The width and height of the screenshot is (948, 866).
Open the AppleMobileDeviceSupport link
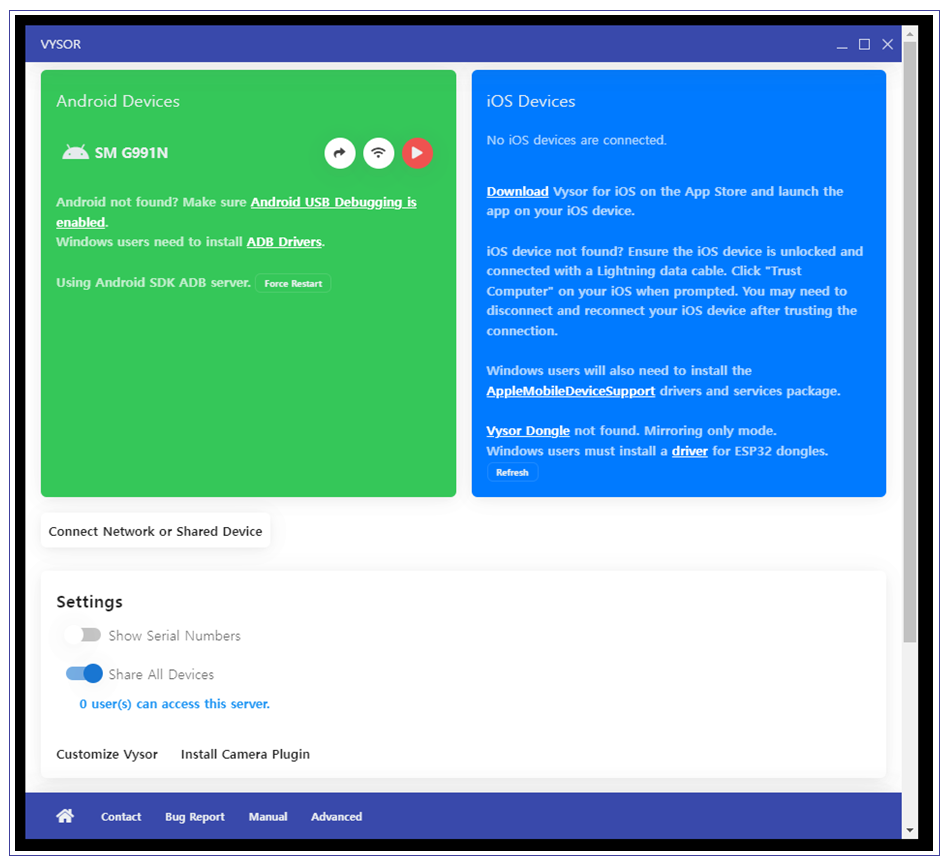(x=571, y=391)
